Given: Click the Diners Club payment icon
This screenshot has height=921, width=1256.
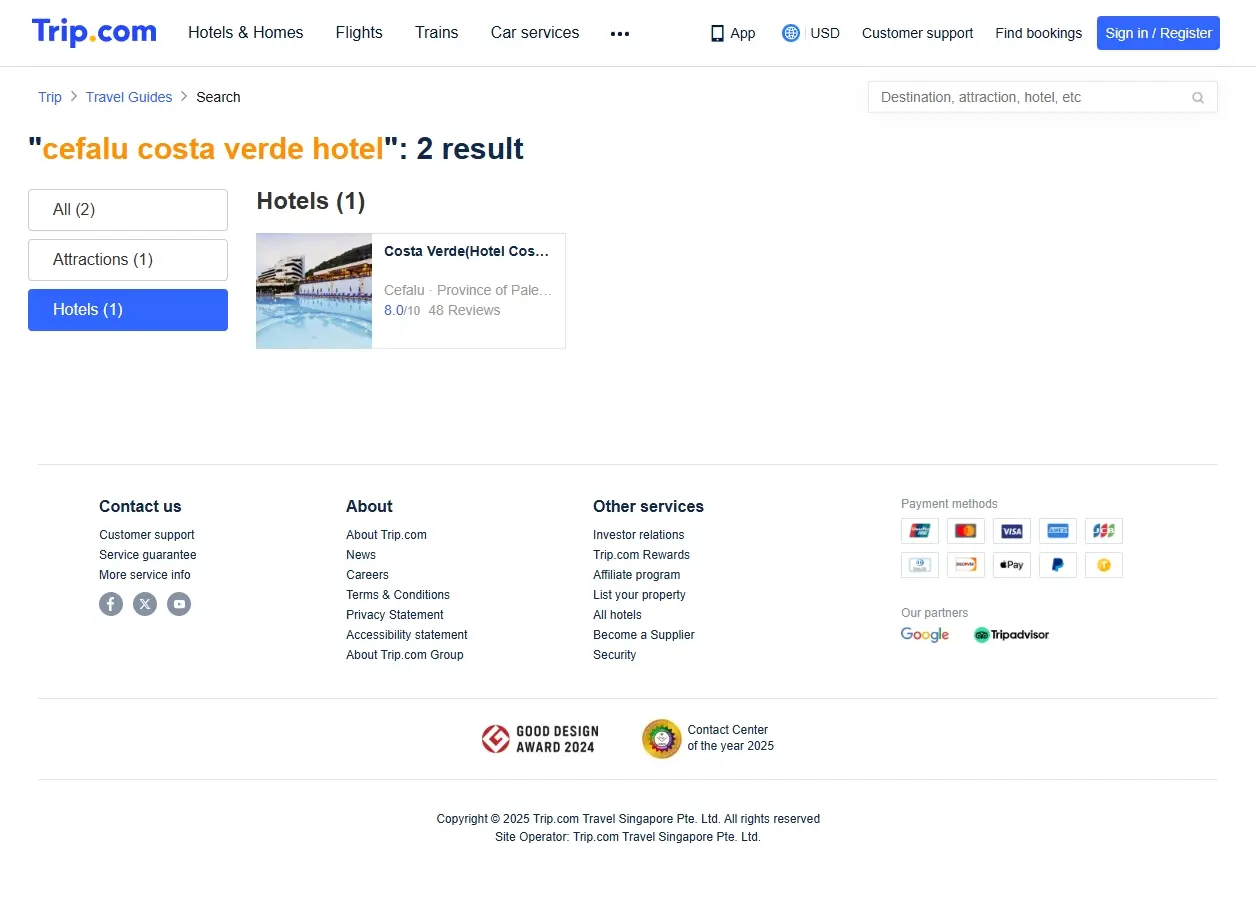Looking at the screenshot, I should coord(920,565).
